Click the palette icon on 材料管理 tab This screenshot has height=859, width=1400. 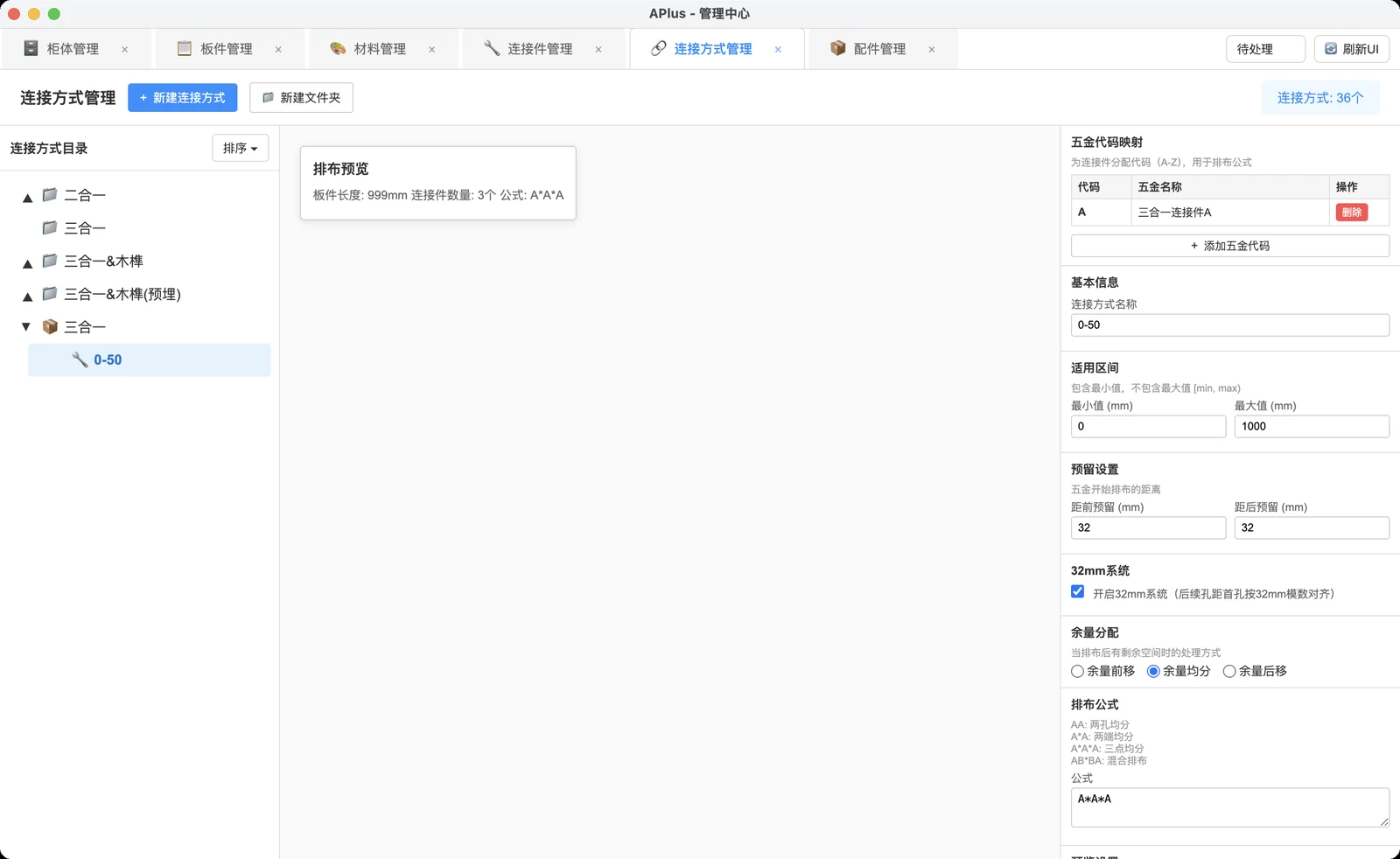pos(338,48)
